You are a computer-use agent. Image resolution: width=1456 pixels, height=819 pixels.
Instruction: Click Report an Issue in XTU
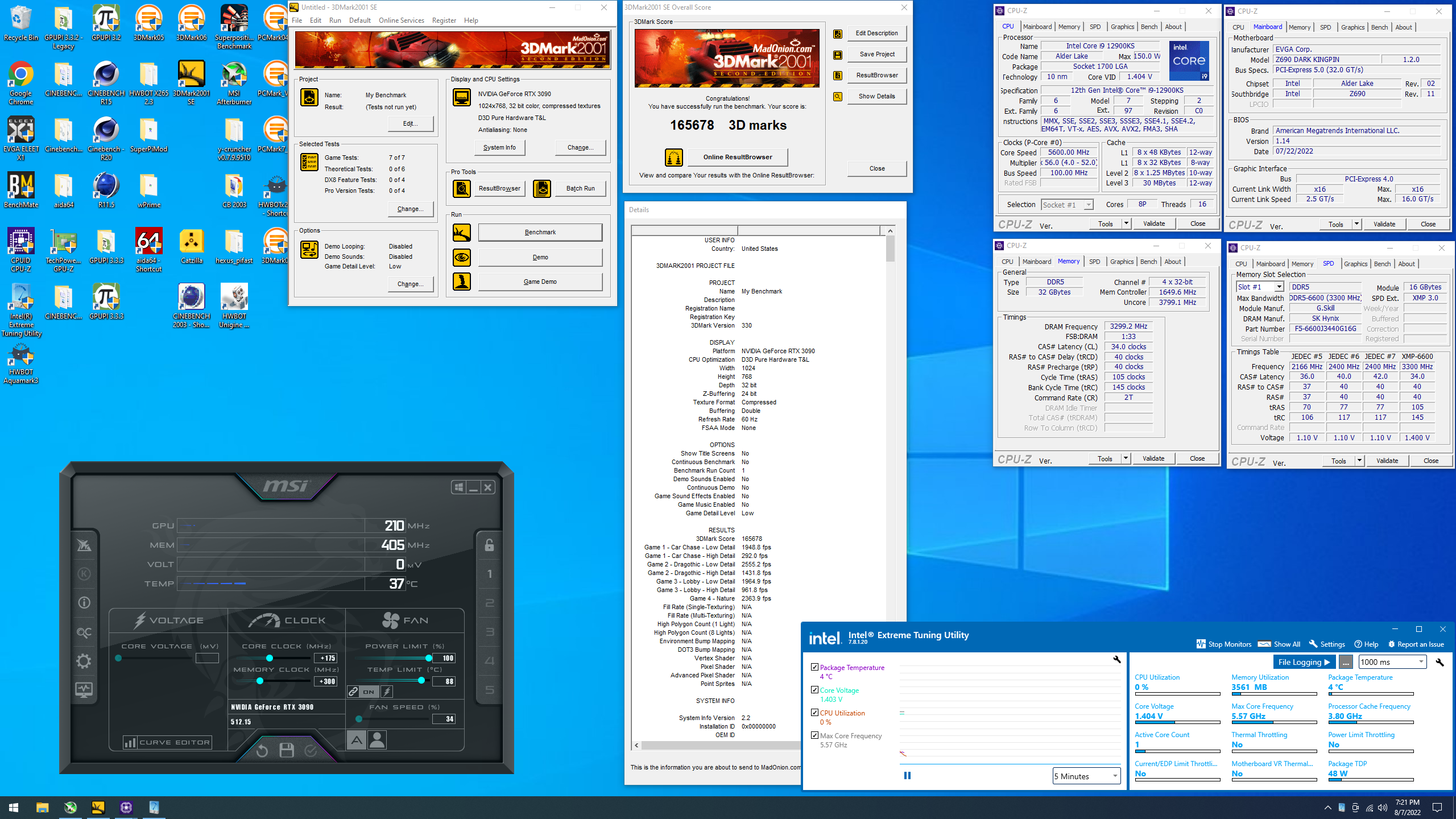click(1416, 644)
